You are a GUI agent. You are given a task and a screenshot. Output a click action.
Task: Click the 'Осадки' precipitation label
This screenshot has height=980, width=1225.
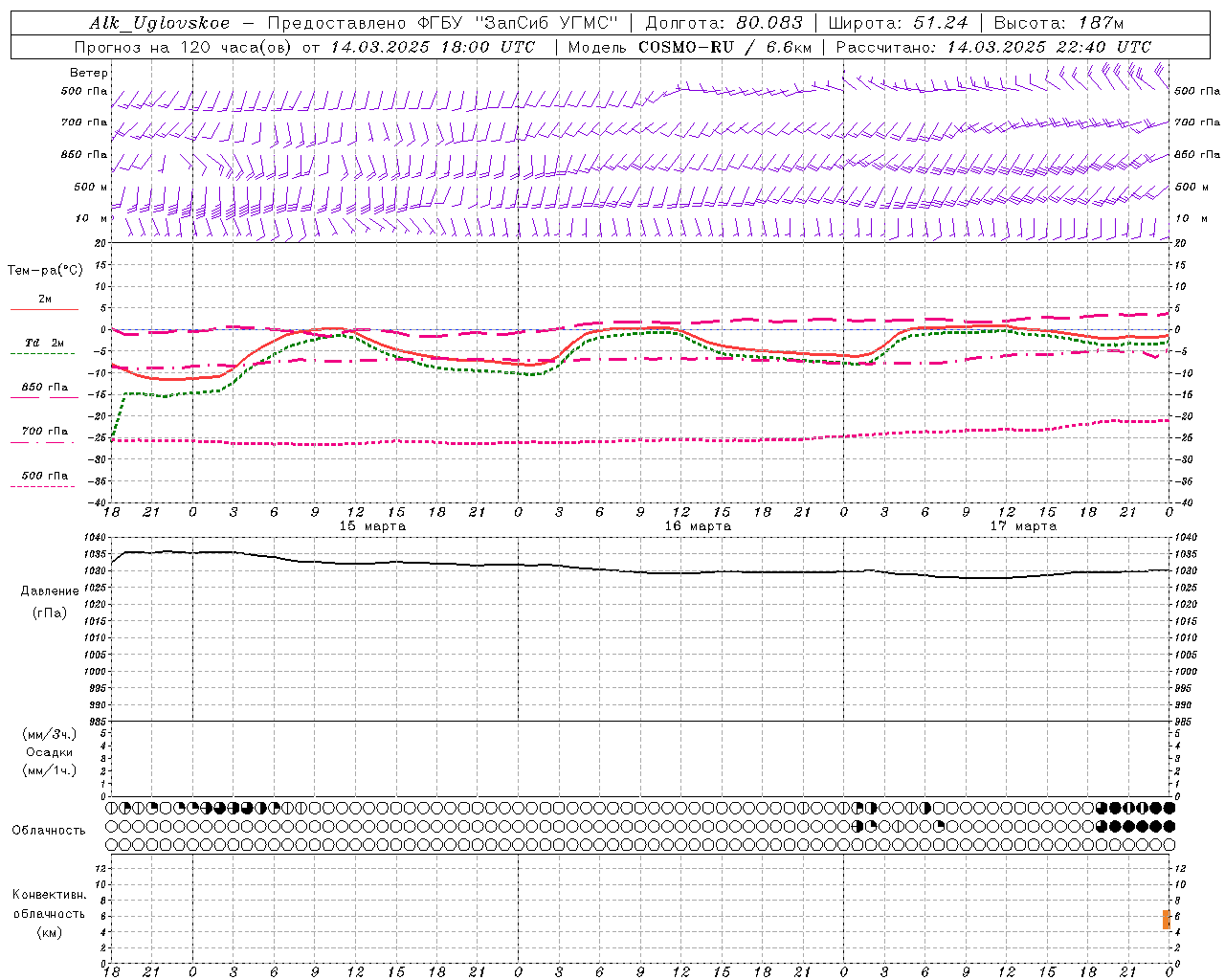click(50, 752)
